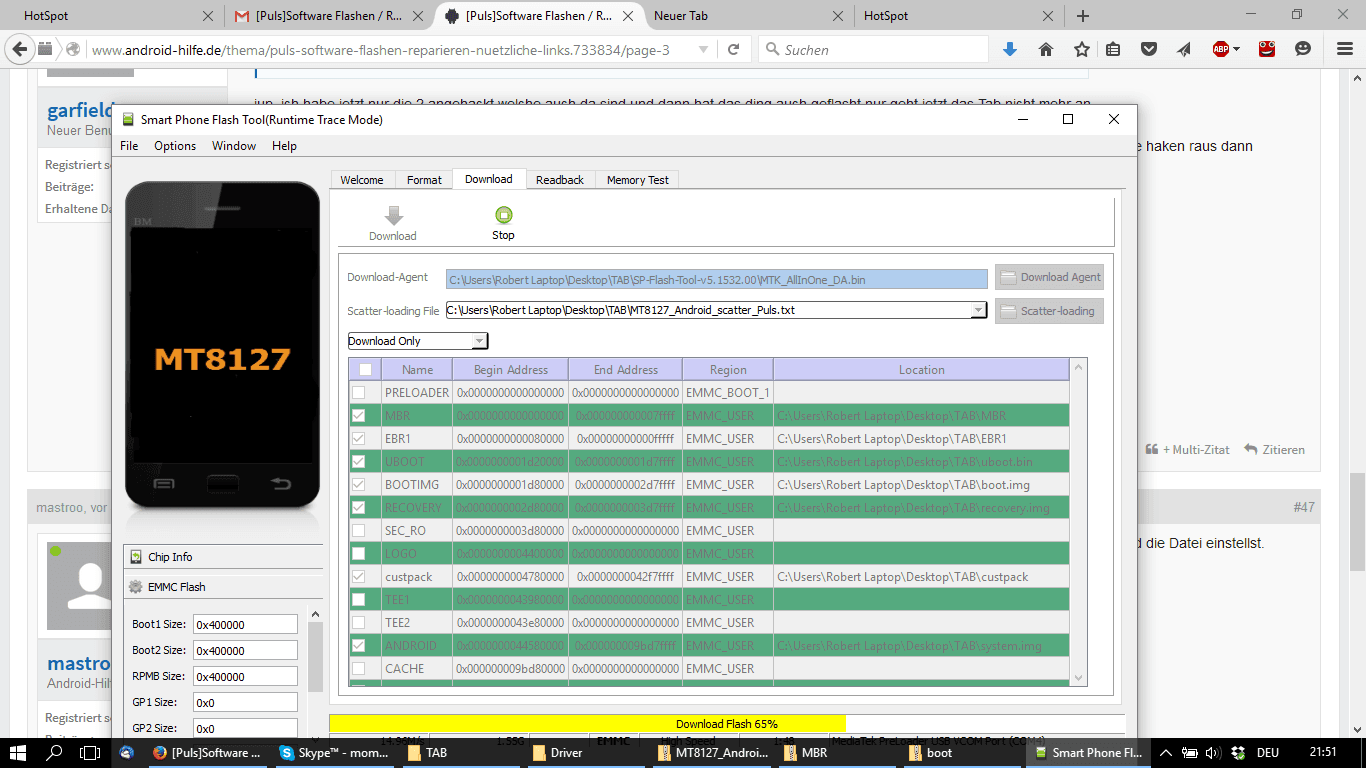Open the EMMC Flash panel icon
The image size is (1366, 768).
pos(137,587)
